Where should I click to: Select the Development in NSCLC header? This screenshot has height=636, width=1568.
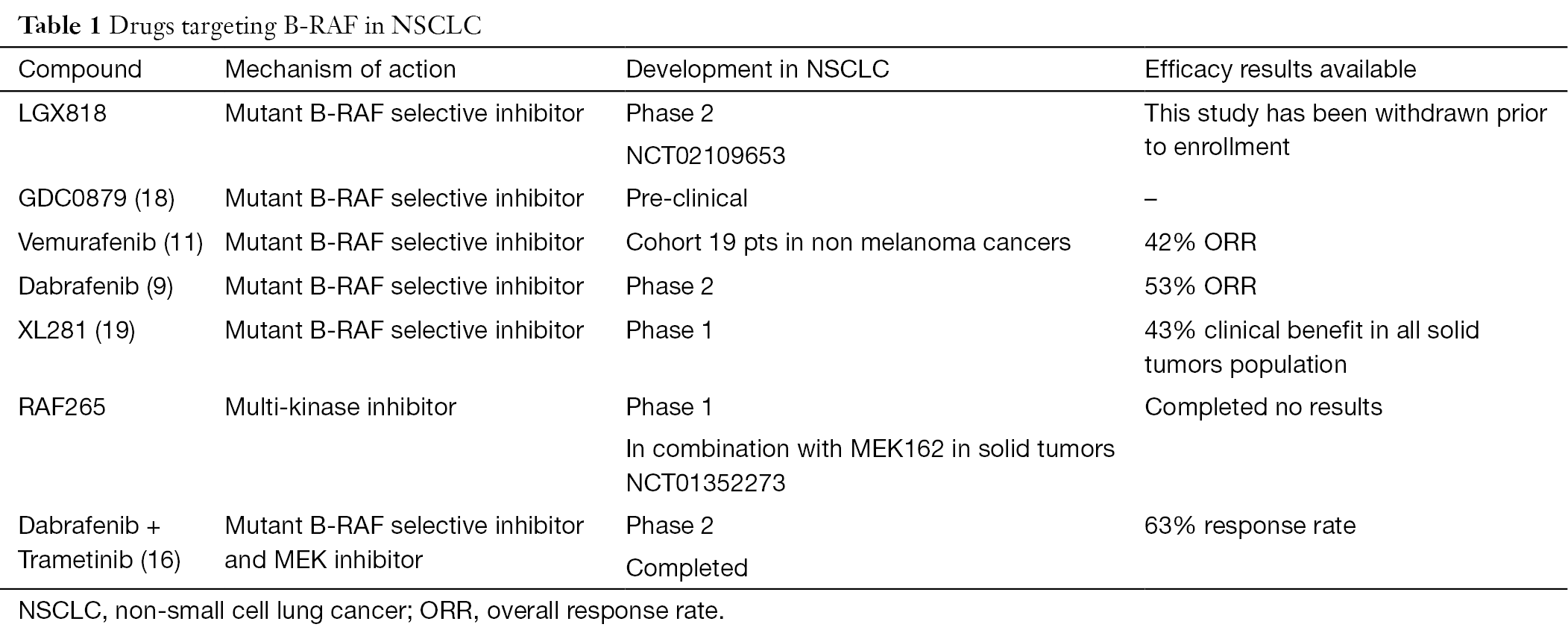pos(758,69)
